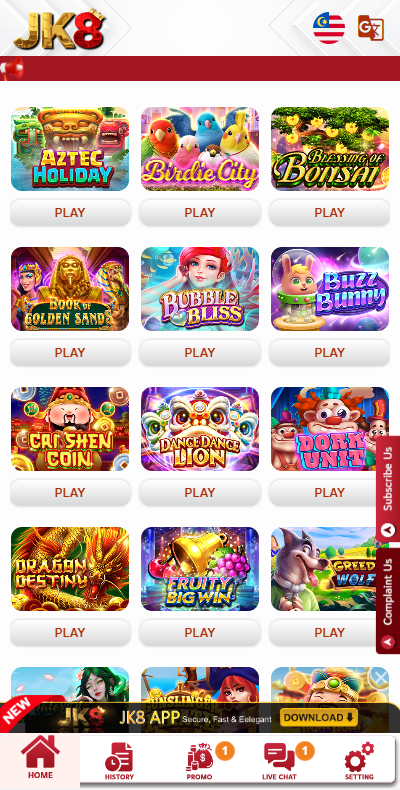Tap the JK8 logo
The image size is (400, 790).
pyautogui.click(x=60, y=30)
